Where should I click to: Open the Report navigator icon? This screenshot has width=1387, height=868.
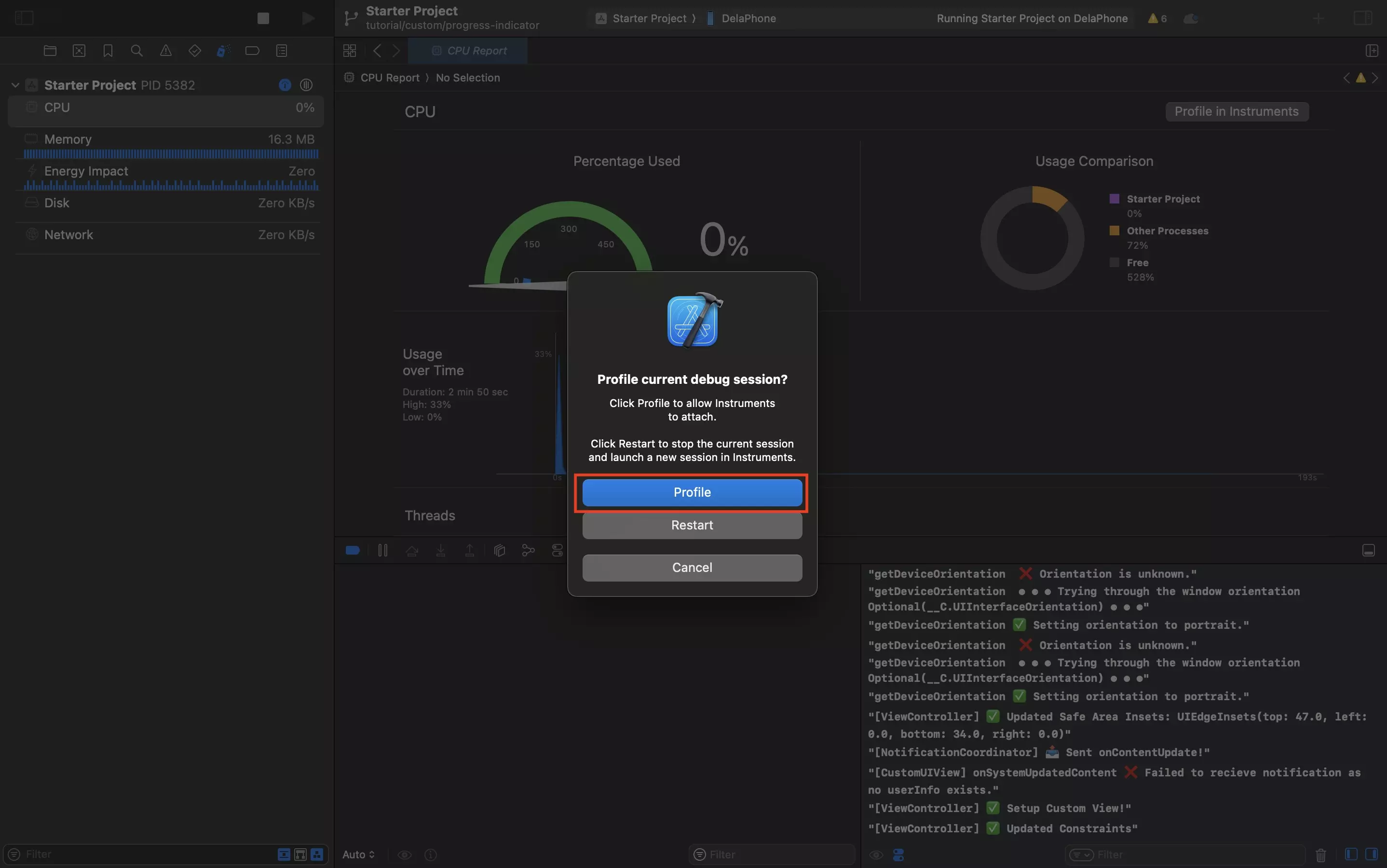click(281, 51)
